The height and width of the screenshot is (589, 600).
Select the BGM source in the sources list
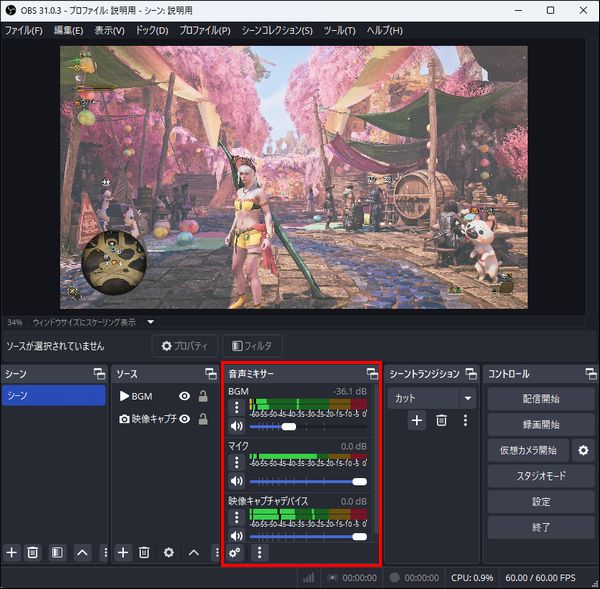[142, 396]
